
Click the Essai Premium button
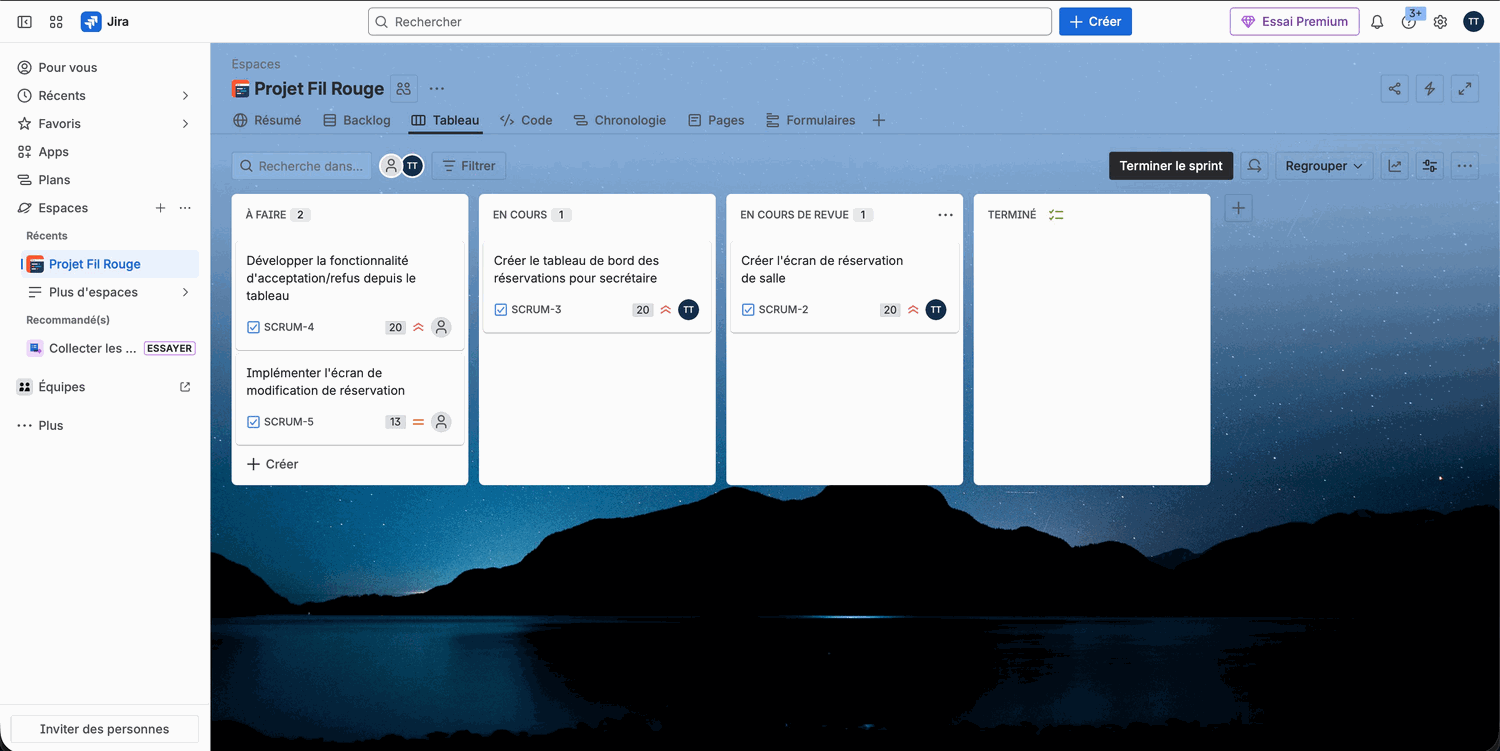[1294, 22]
